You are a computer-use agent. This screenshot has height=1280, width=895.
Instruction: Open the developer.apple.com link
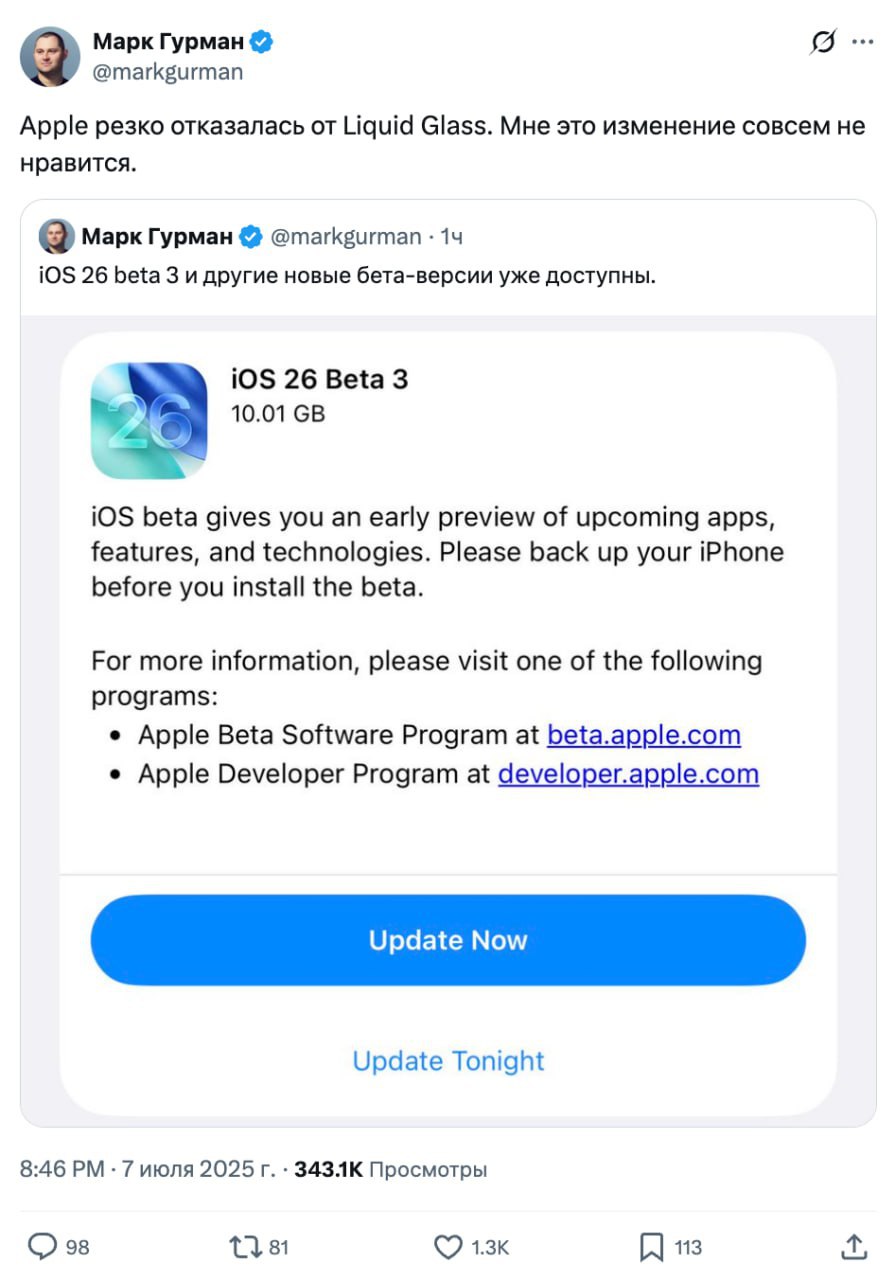click(x=628, y=774)
